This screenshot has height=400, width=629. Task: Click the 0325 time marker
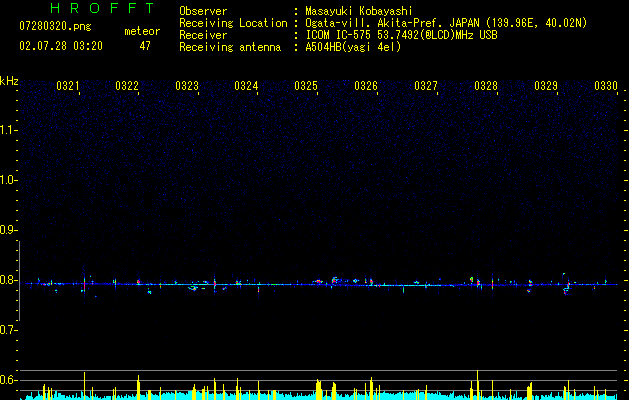pos(306,85)
